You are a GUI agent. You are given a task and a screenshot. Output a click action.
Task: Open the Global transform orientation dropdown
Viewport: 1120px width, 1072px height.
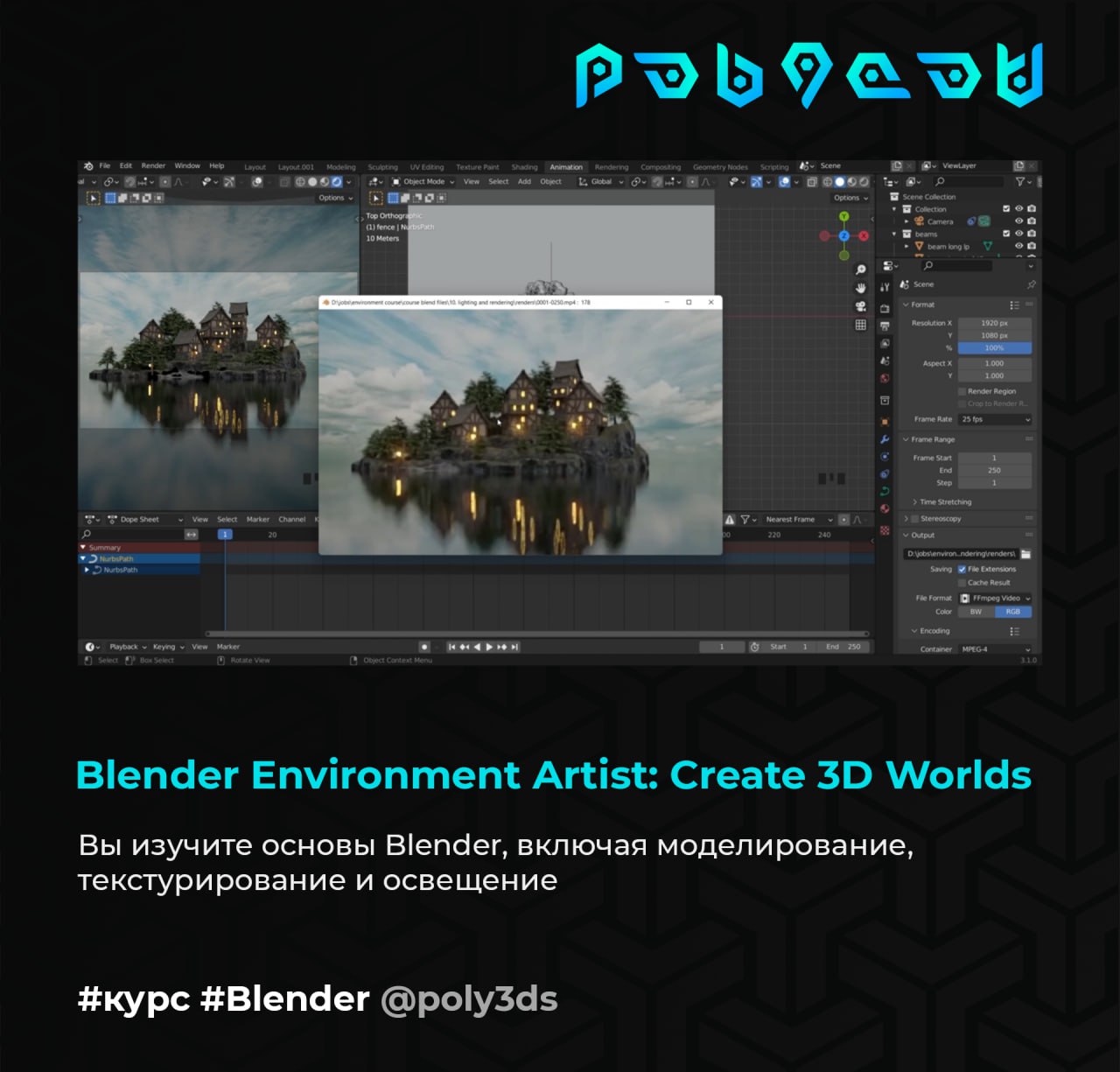coord(601,182)
